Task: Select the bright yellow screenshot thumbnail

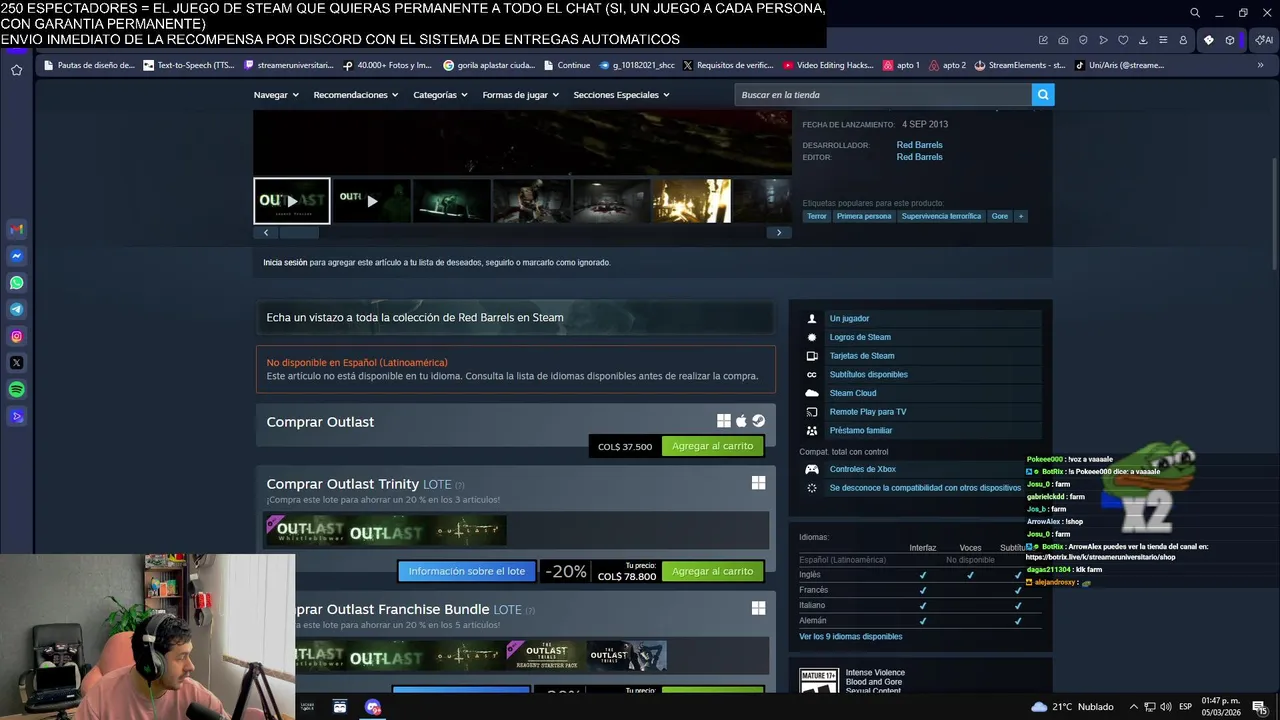Action: coord(692,201)
